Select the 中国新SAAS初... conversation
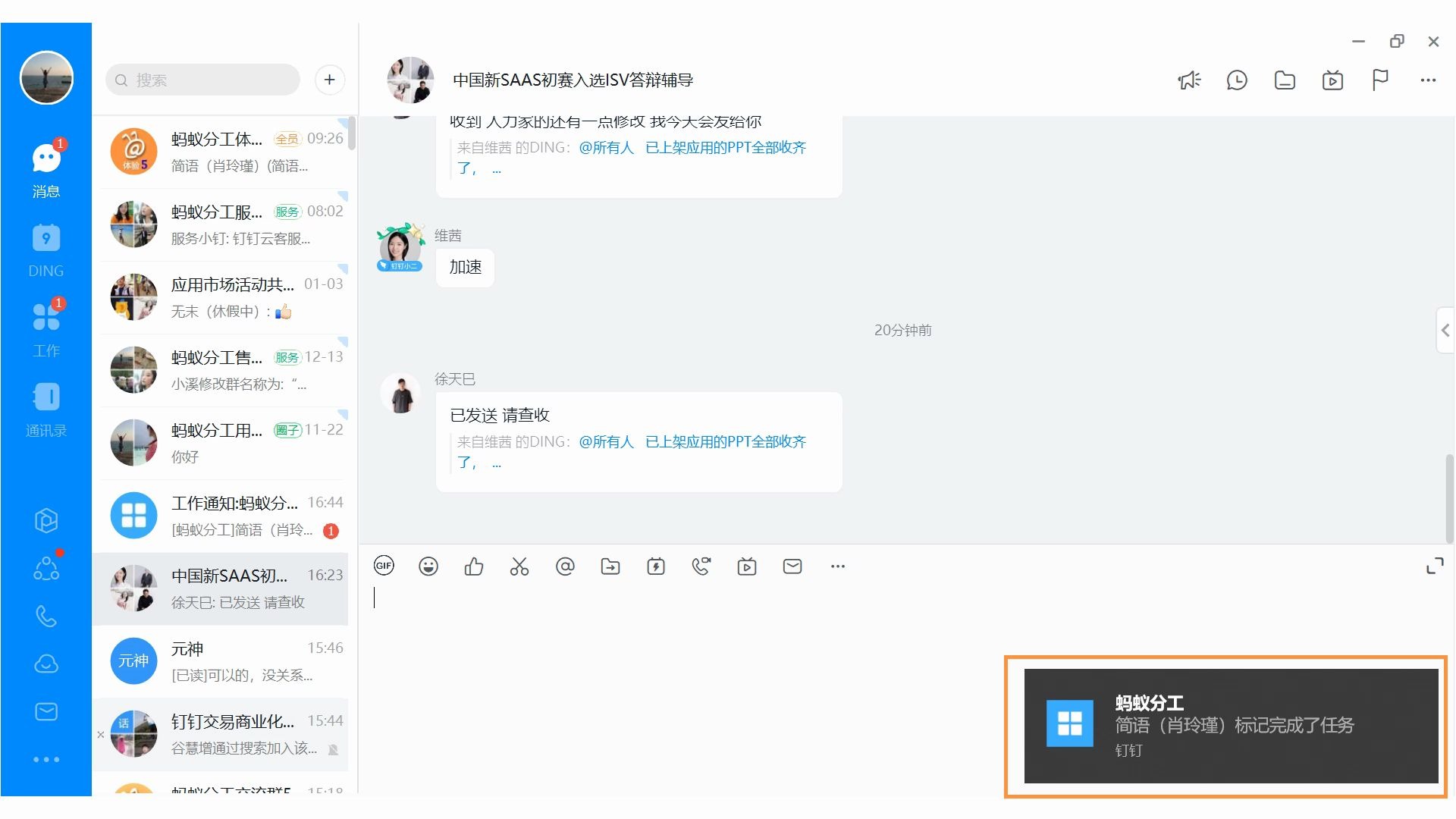The height and width of the screenshot is (819, 1456). 220,588
